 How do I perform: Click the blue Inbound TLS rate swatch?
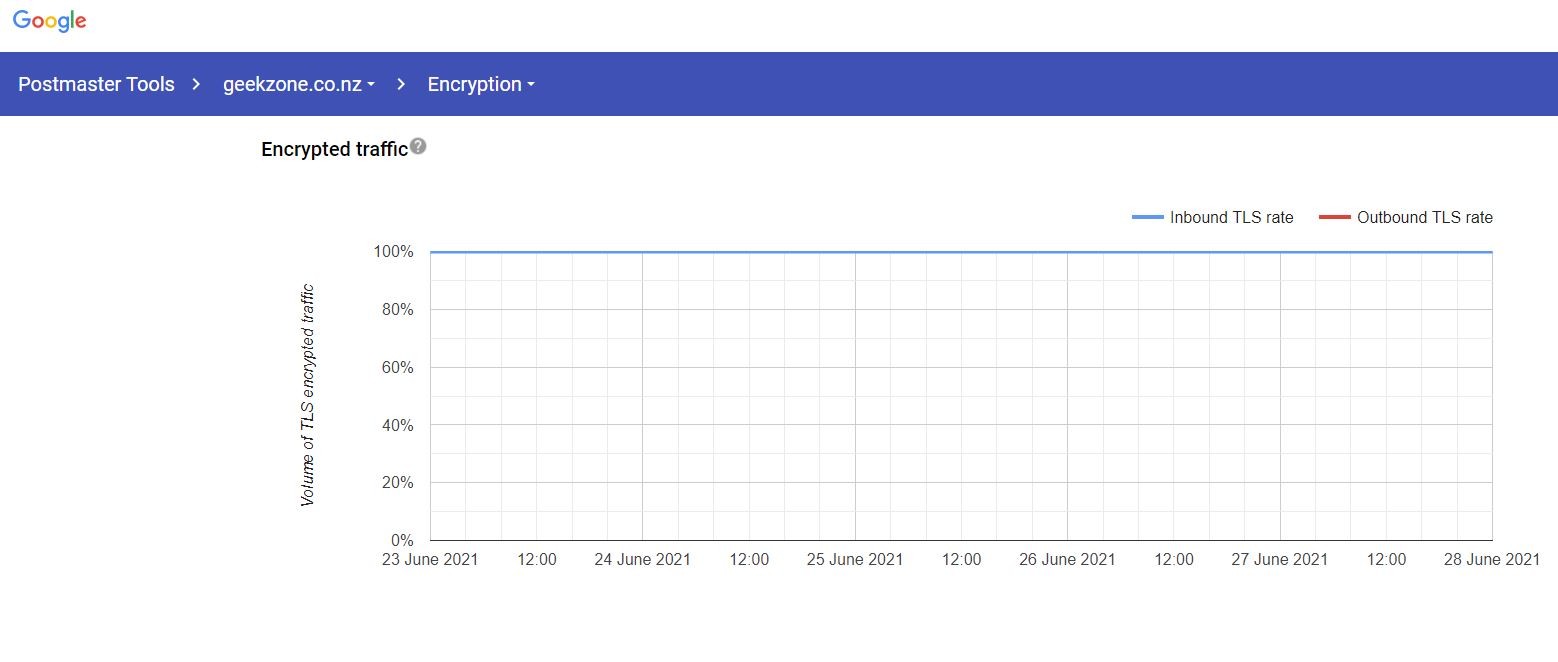click(x=1147, y=217)
